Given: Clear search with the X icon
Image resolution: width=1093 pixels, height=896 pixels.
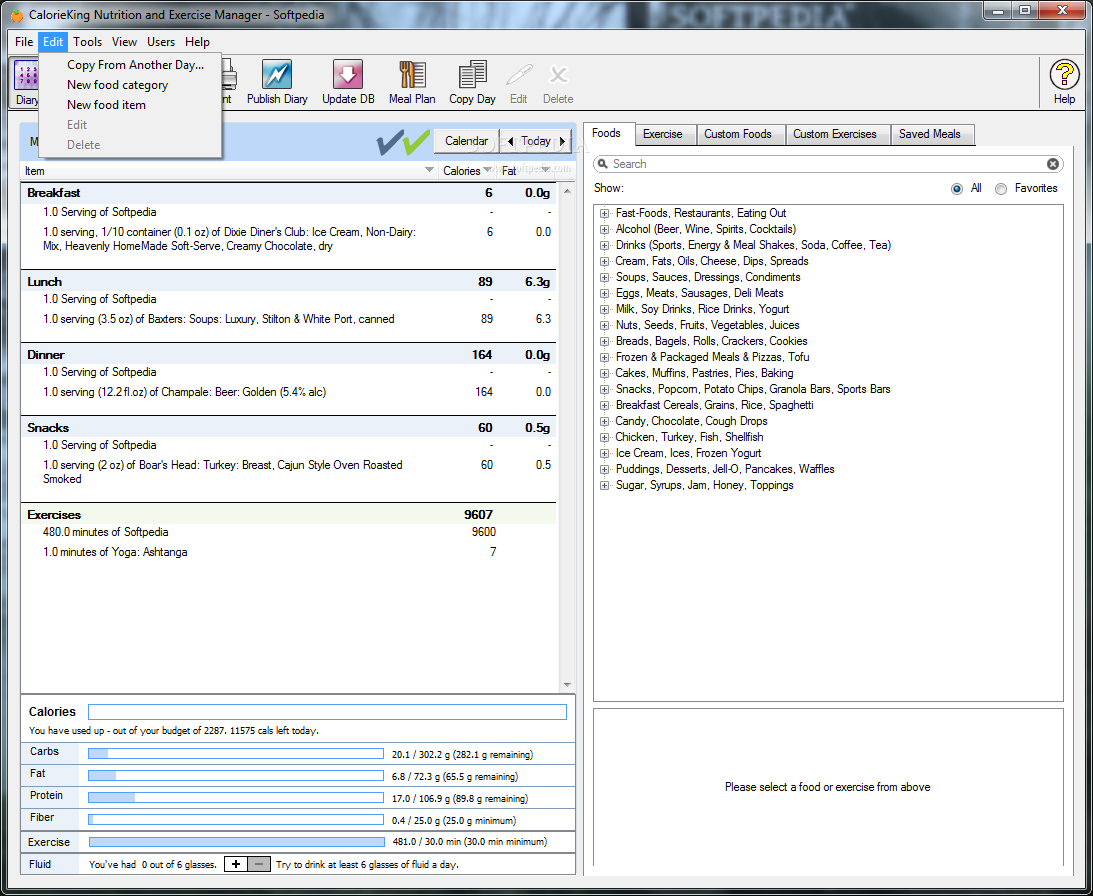Looking at the screenshot, I should pos(1053,164).
